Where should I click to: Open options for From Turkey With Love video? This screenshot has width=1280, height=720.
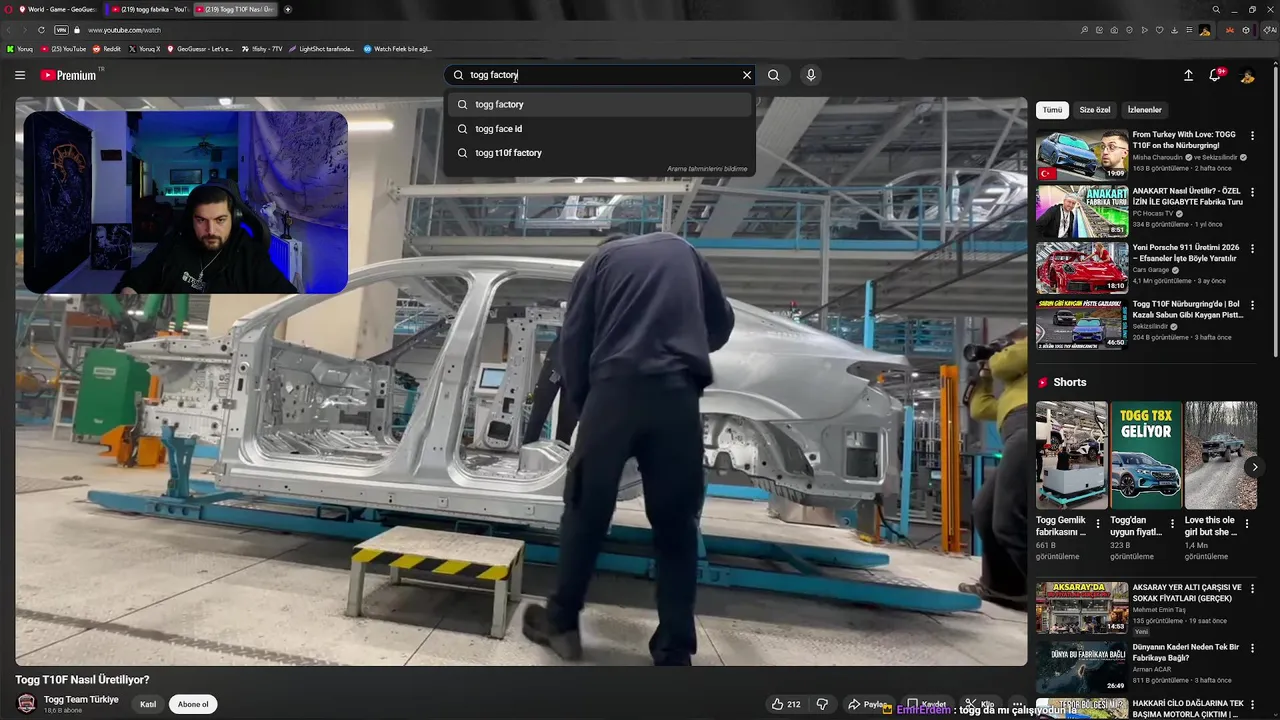point(1252,135)
